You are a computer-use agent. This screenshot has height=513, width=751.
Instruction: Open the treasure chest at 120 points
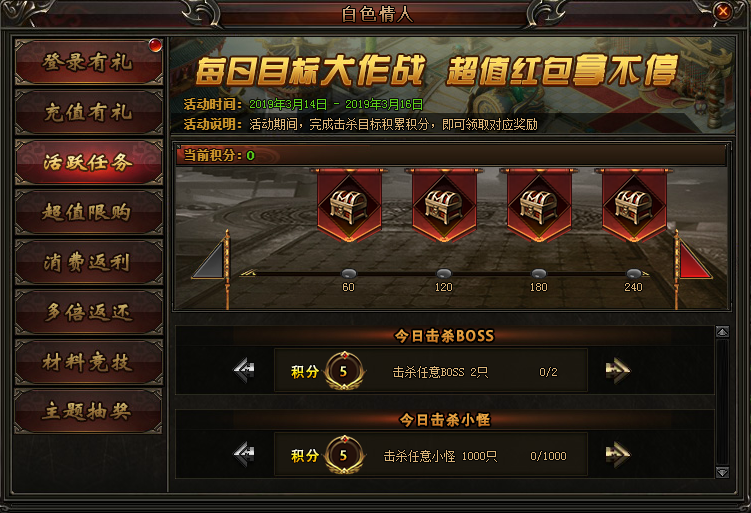(444, 205)
